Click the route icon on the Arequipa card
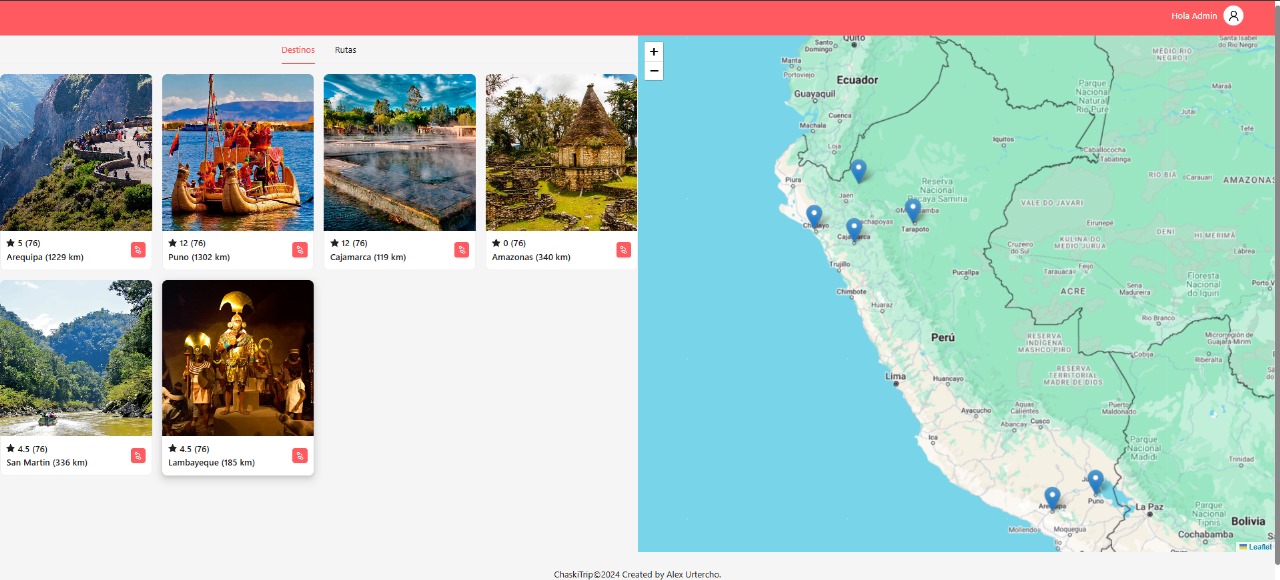Screen dimensions: 1280x580 pyautogui.click(x=138, y=250)
